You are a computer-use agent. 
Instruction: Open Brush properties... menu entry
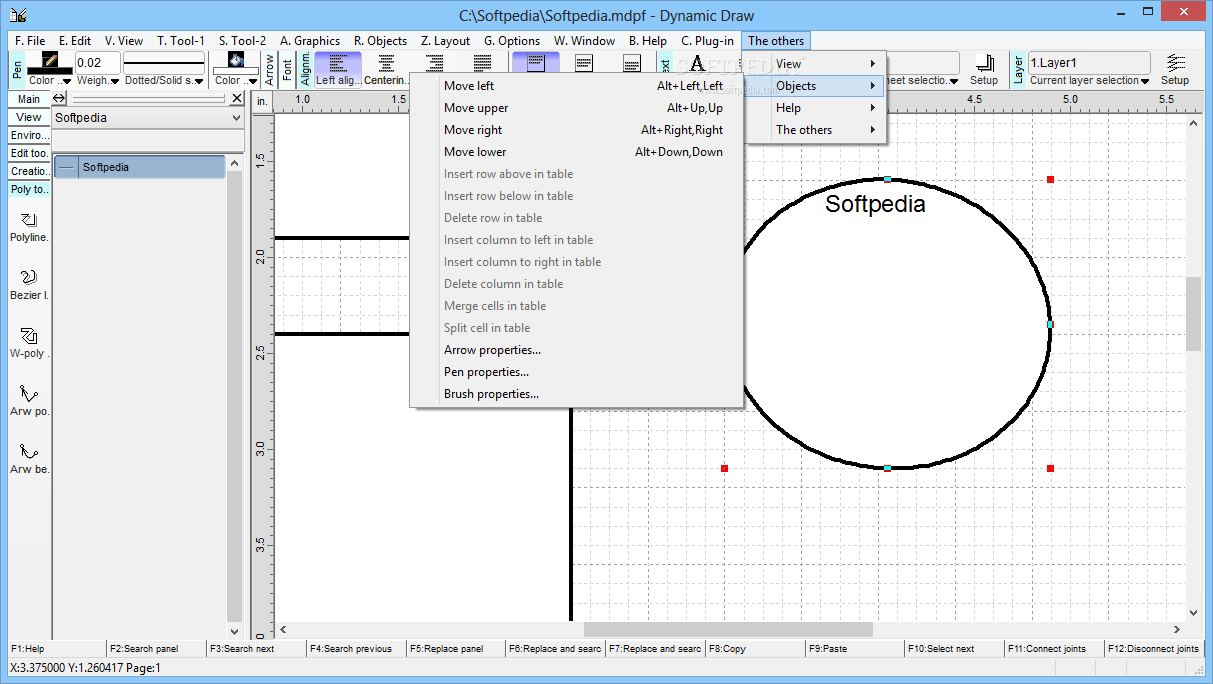click(576, 394)
